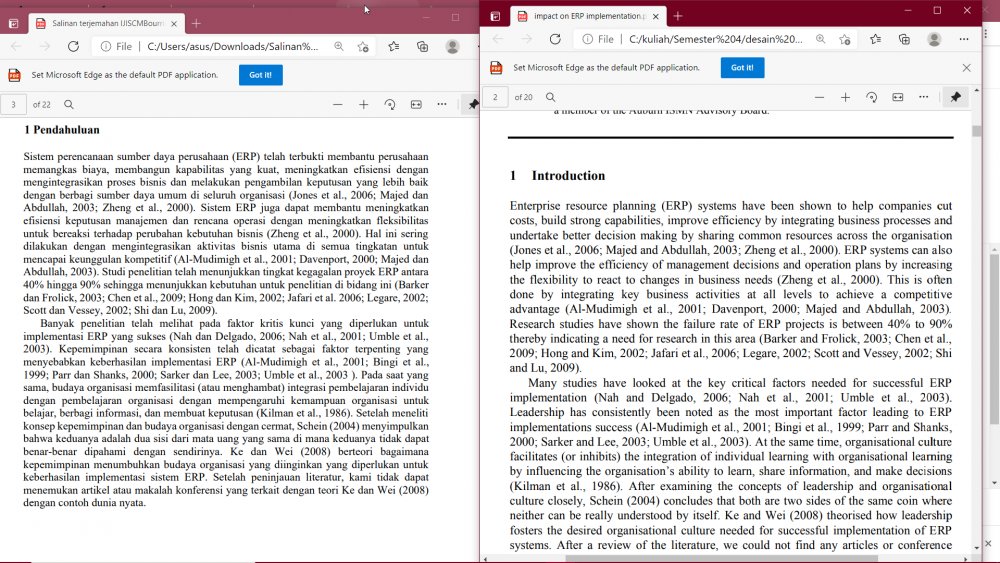Viewport: 1000px width, 563px height.
Task: Click tab actions icon in right window
Action: point(495,16)
